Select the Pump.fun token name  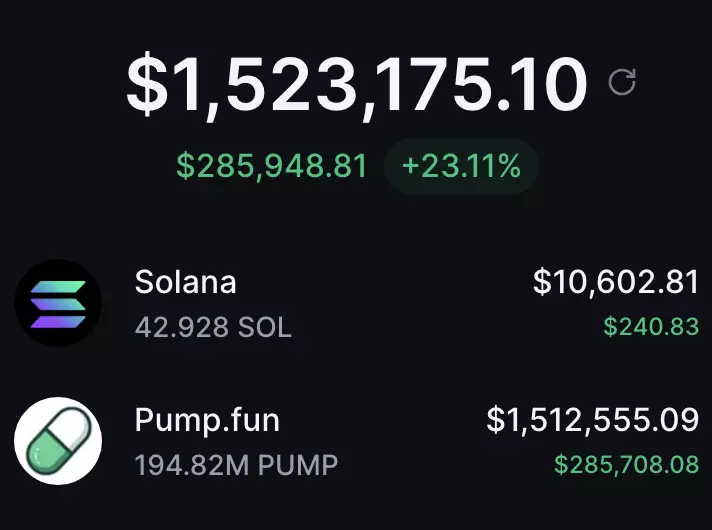207,421
